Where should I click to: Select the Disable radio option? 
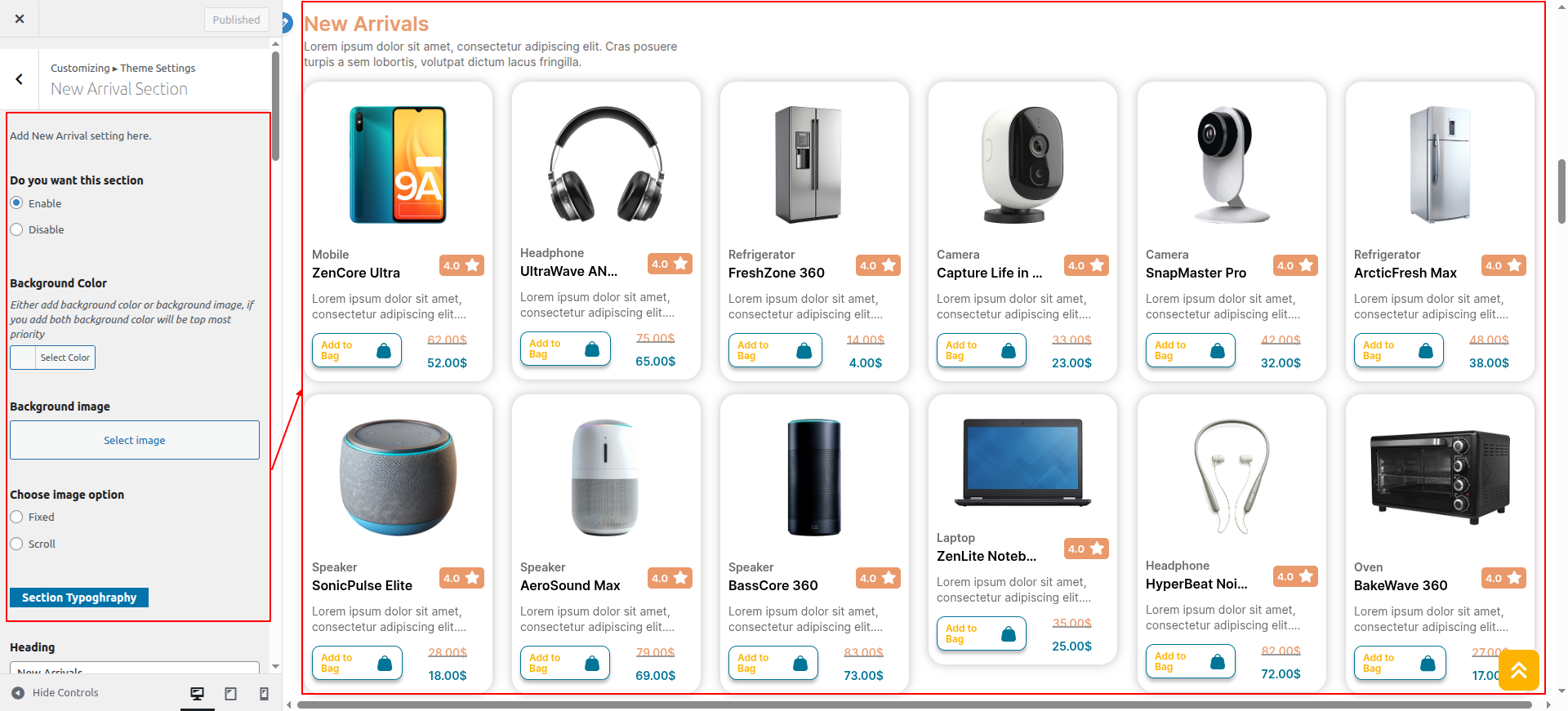coord(16,229)
